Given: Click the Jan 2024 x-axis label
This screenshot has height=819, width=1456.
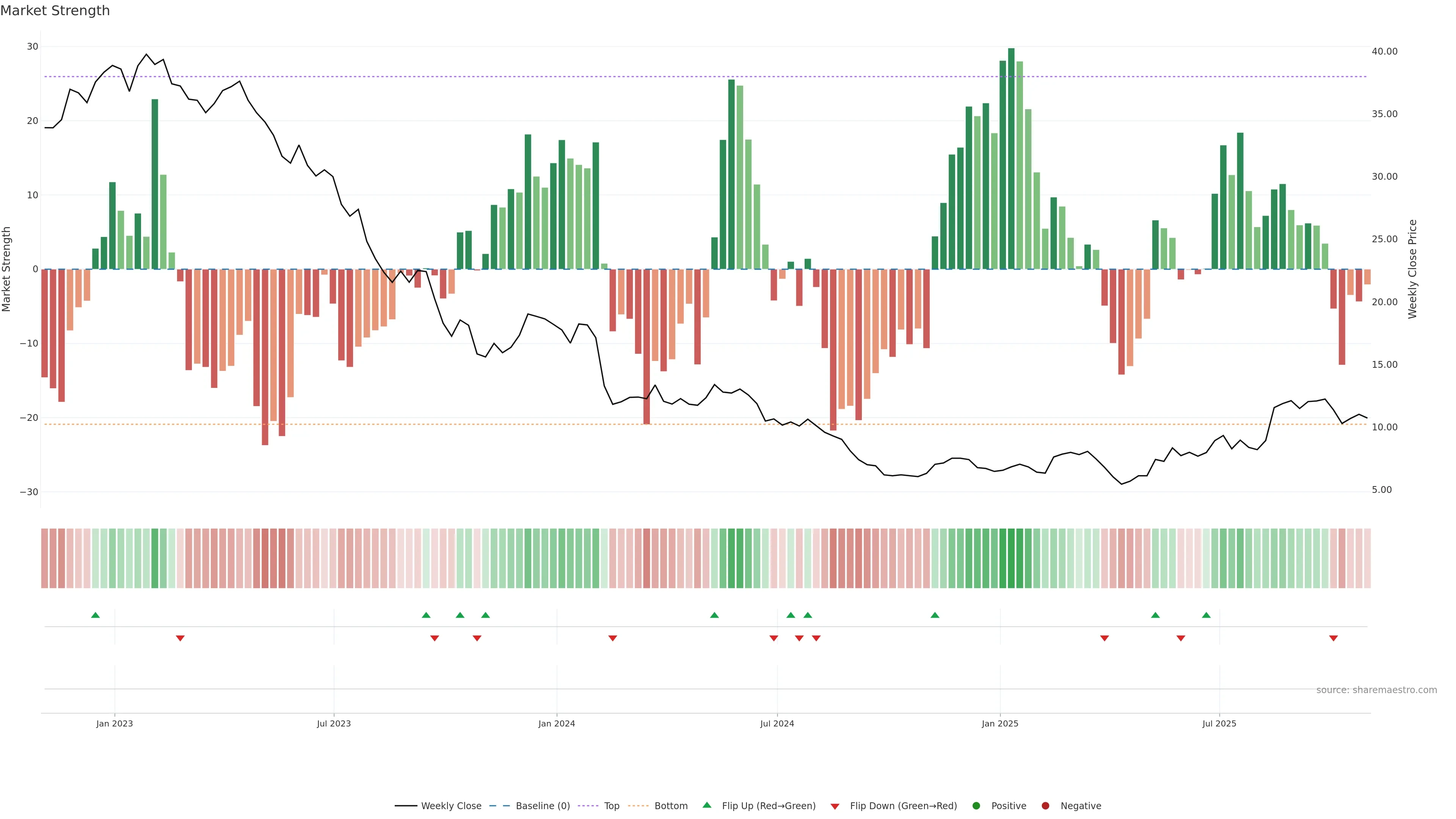Looking at the screenshot, I should click(556, 723).
